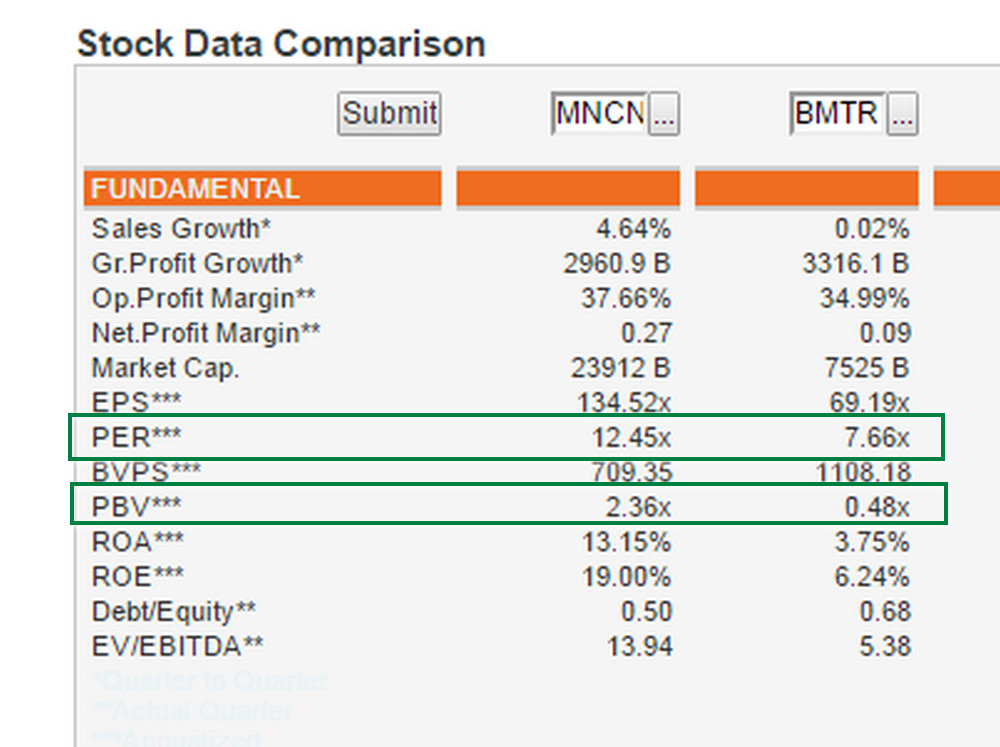
Task: Click the PBV row label
Action: coord(137,507)
